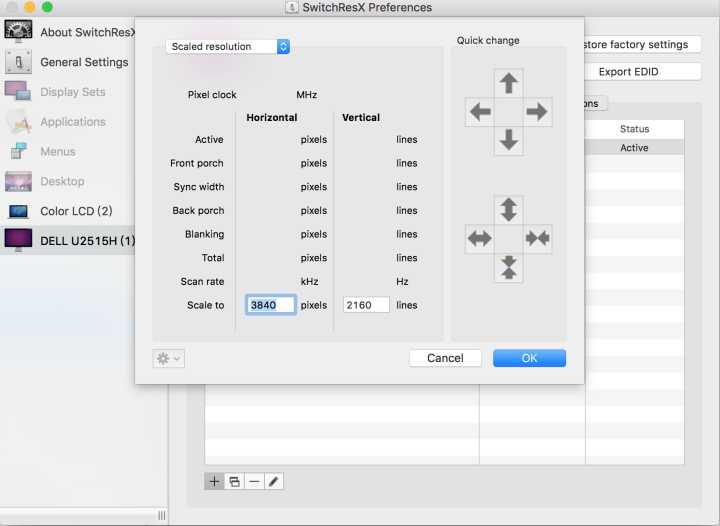The height and width of the screenshot is (526, 720).
Task: Open General Settings in sidebar
Action: click(x=69, y=62)
